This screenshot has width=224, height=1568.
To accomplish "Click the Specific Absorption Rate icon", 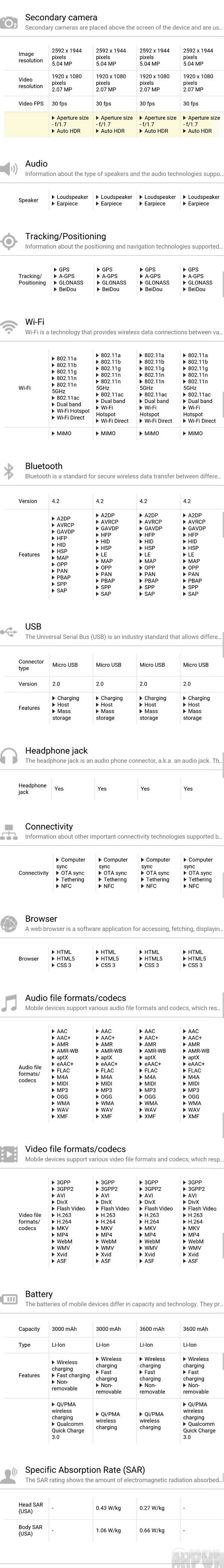I will pyautogui.click(x=9, y=1474).
